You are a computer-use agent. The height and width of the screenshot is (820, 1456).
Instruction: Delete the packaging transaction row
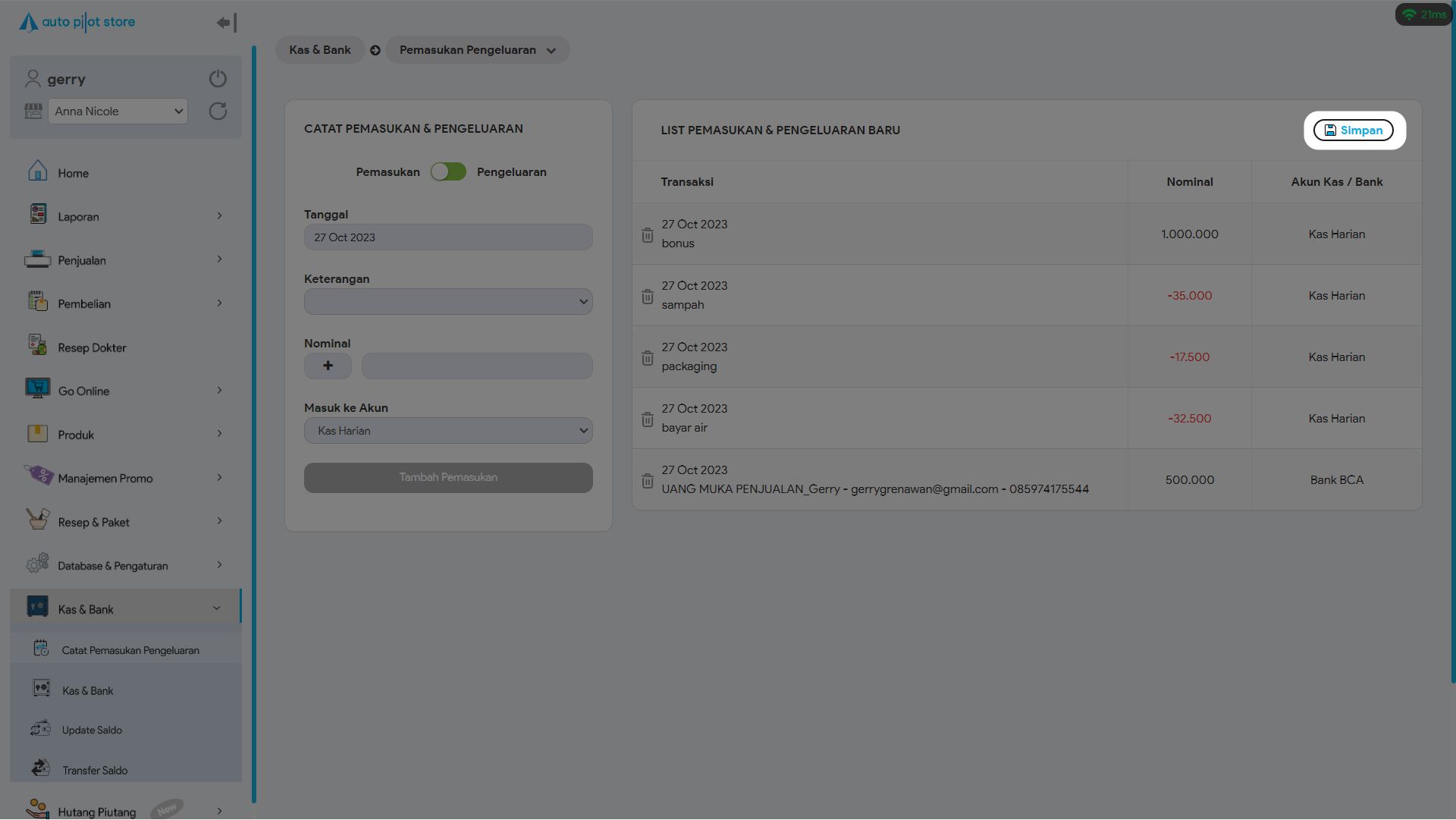tap(647, 358)
